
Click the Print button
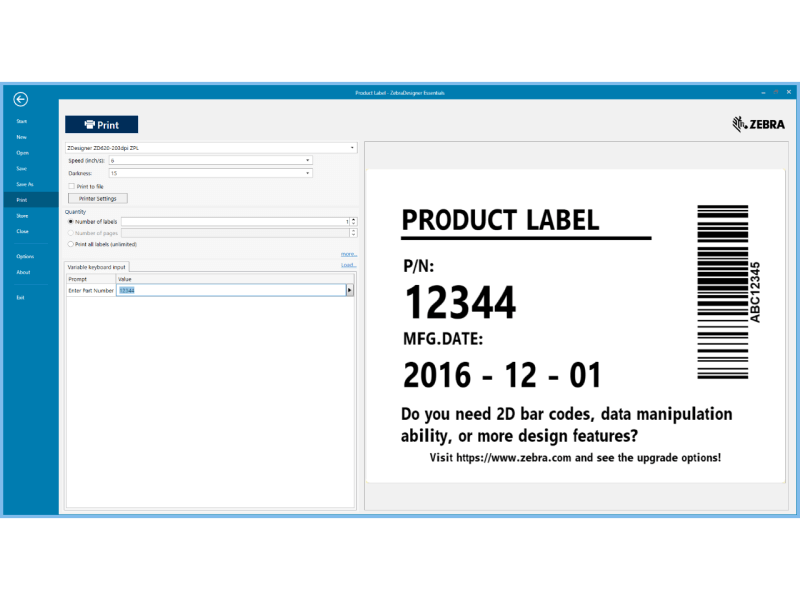(x=102, y=124)
